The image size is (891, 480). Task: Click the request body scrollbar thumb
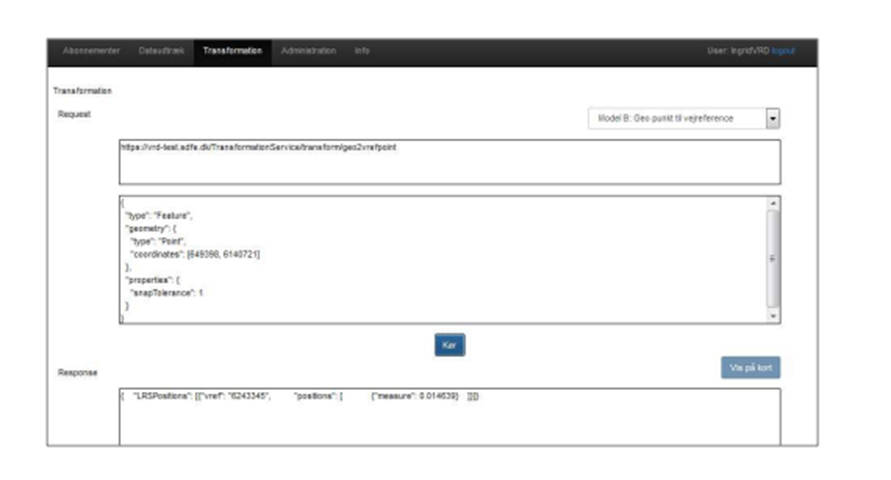point(772,258)
